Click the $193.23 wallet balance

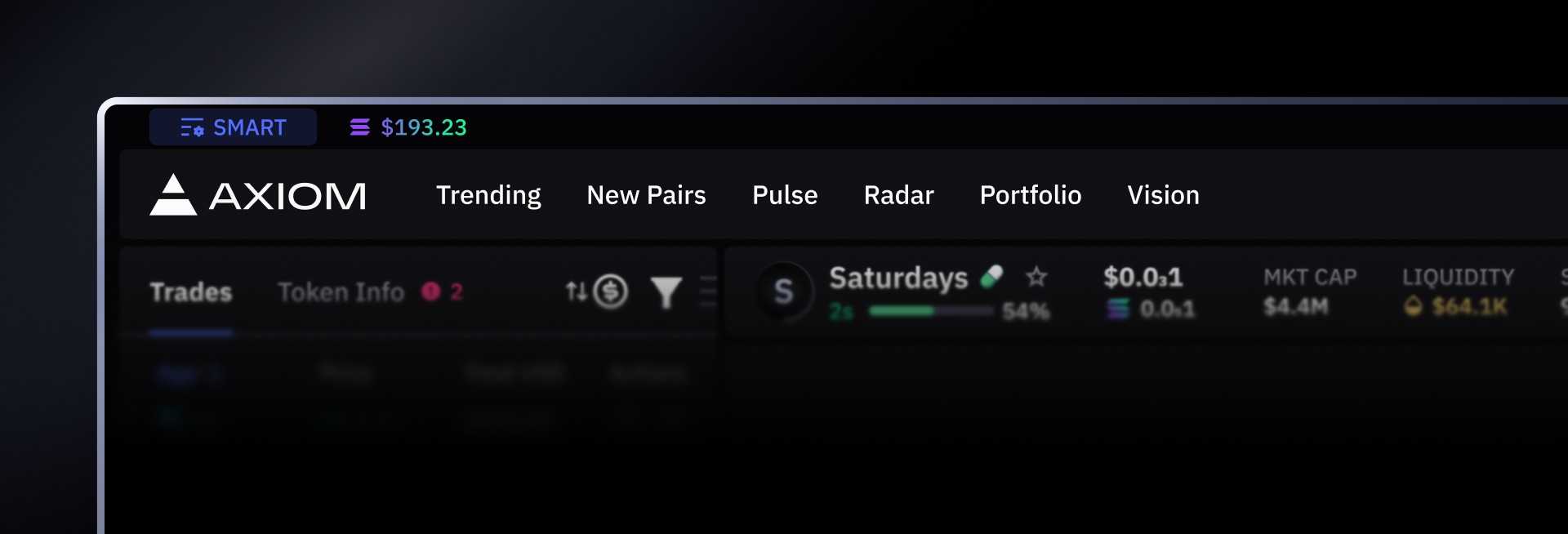(424, 127)
